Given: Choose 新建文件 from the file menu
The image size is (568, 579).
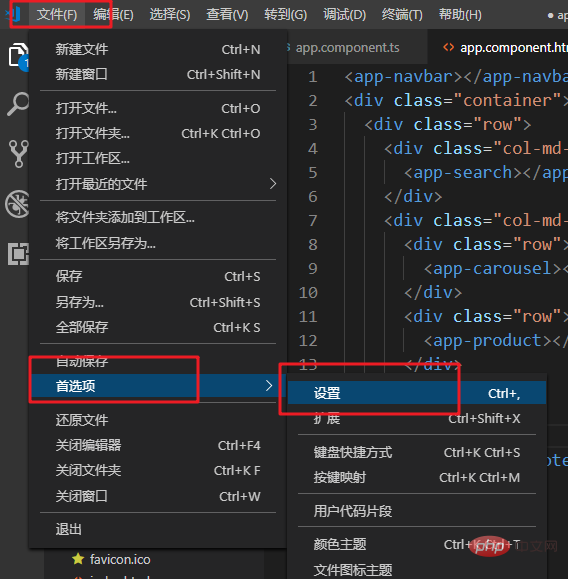Looking at the screenshot, I should (158, 49).
